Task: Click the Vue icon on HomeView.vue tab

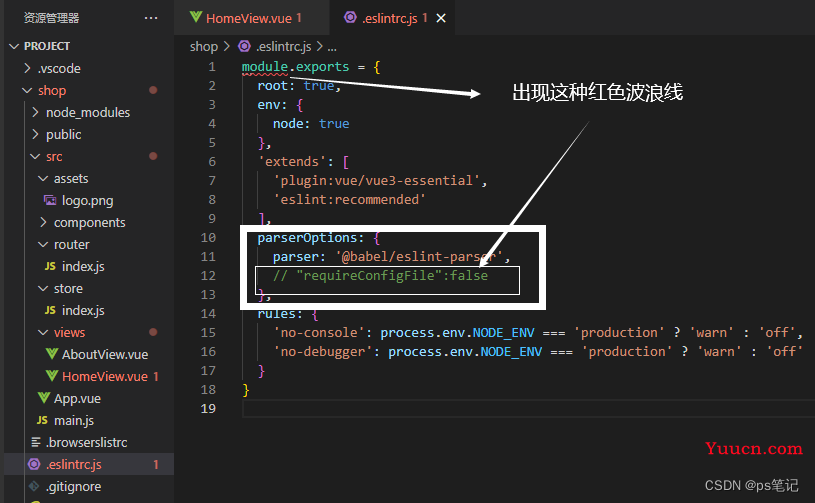Action: tap(196, 17)
